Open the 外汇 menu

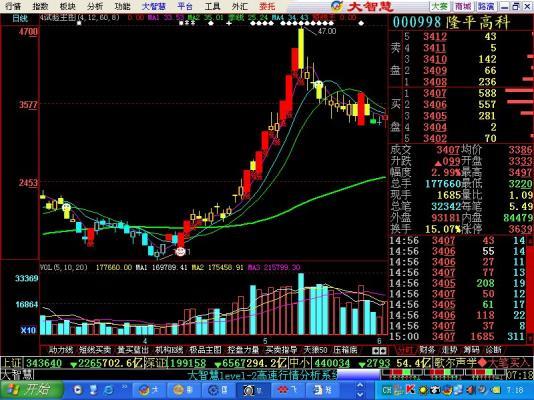tap(239, 6)
